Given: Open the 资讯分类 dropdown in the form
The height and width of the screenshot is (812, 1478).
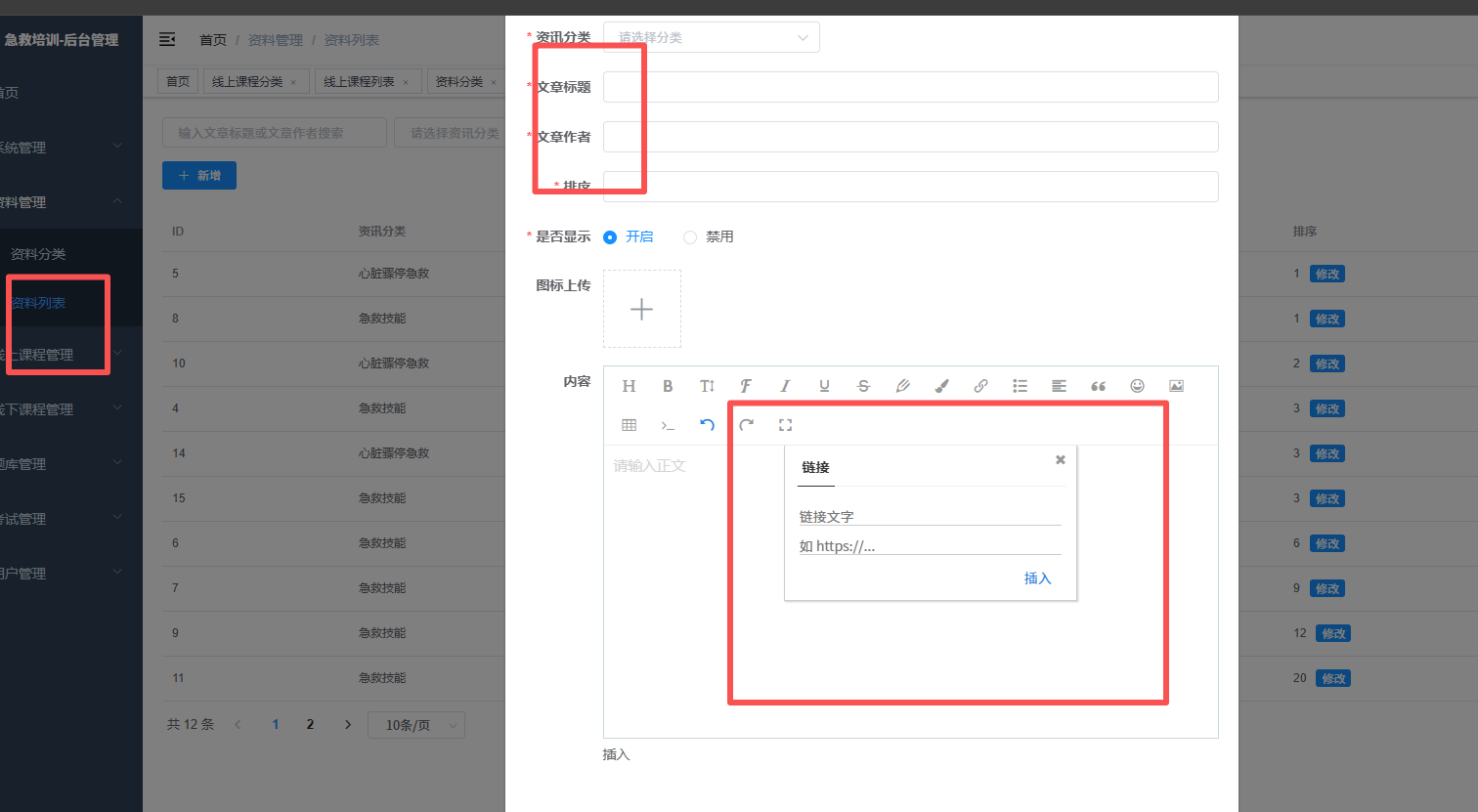Looking at the screenshot, I should pos(711,38).
